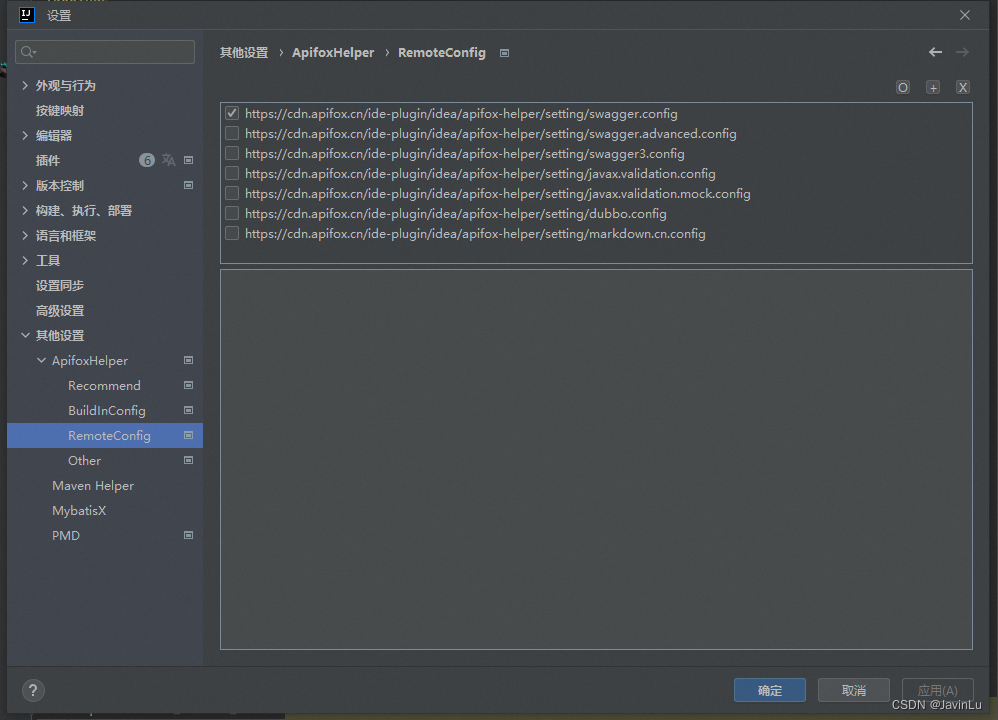
Task: Confirm with the 确定 button
Action: click(x=770, y=690)
